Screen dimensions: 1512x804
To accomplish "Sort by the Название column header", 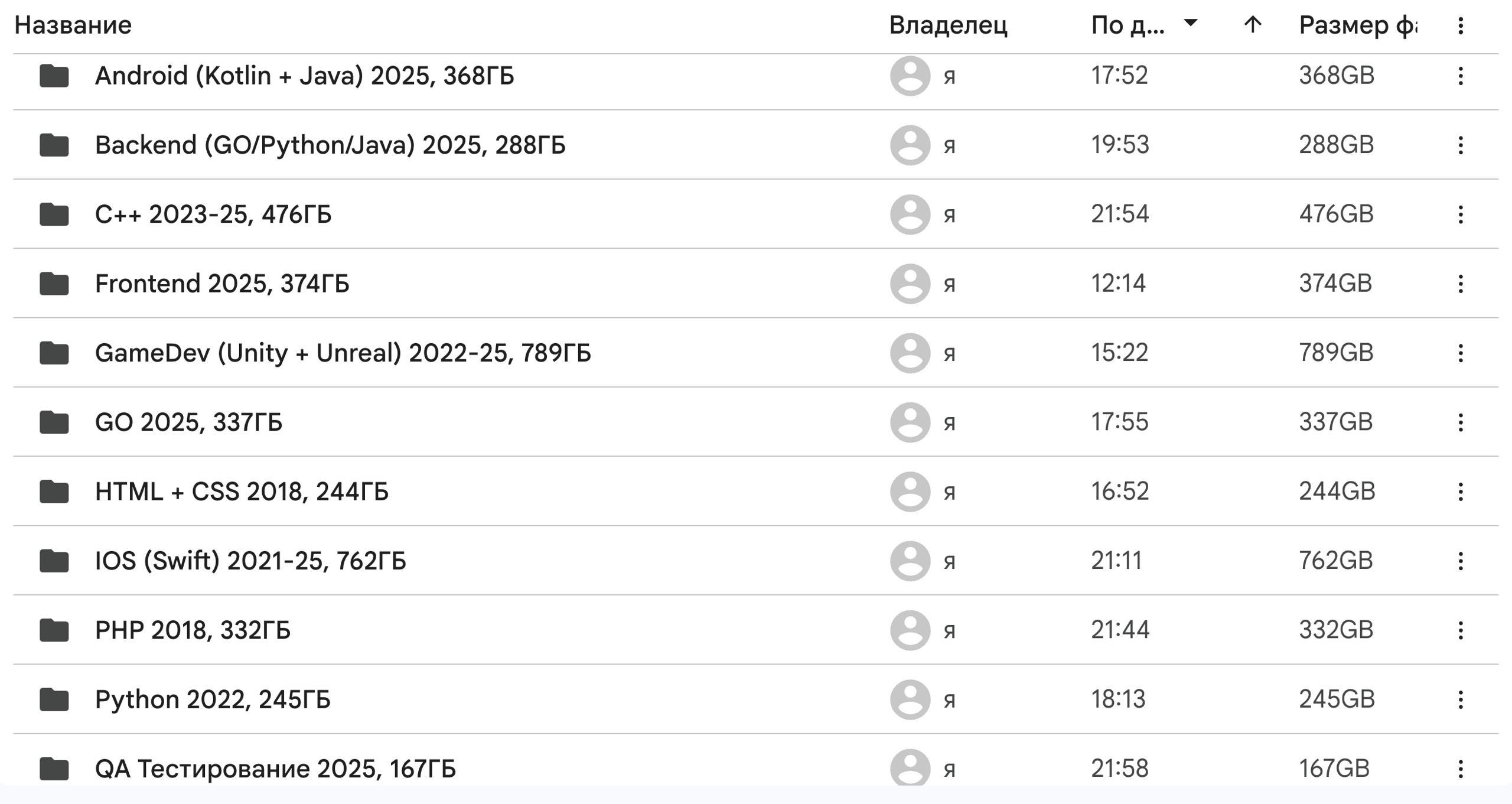I will click(x=73, y=25).
